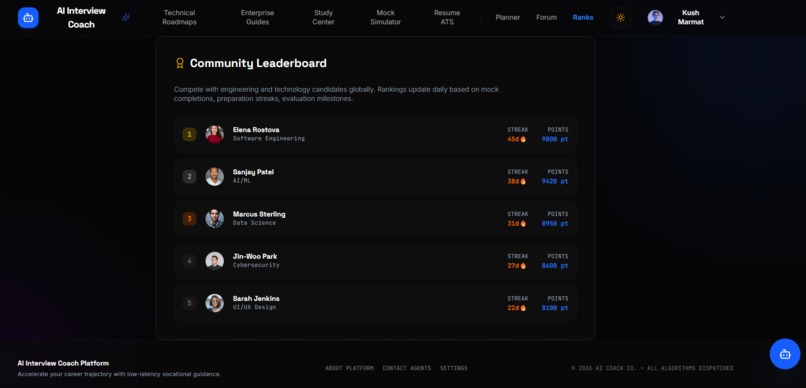Click the UI/UX Design field label

coord(254,307)
